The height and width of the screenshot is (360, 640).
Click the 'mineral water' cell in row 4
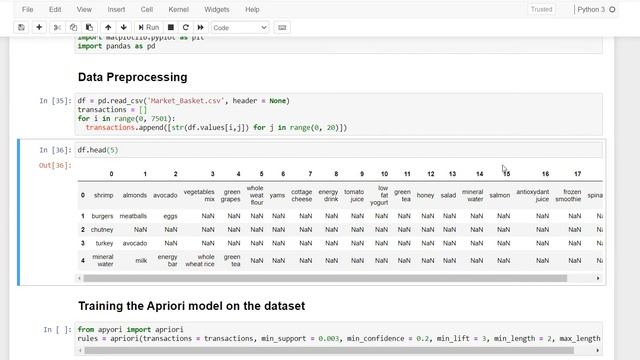(102, 260)
